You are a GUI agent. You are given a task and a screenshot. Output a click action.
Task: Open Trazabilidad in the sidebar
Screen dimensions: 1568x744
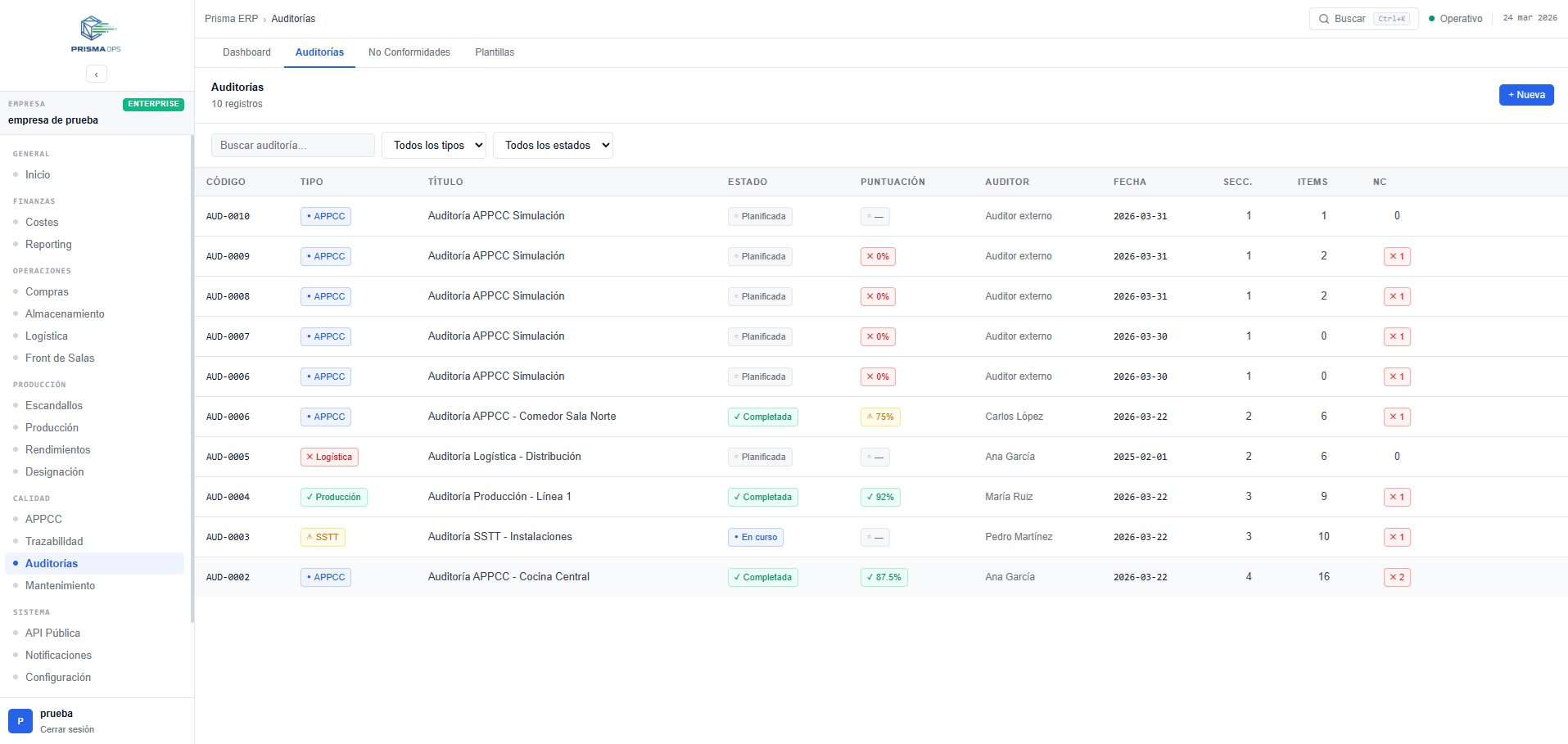(54, 542)
